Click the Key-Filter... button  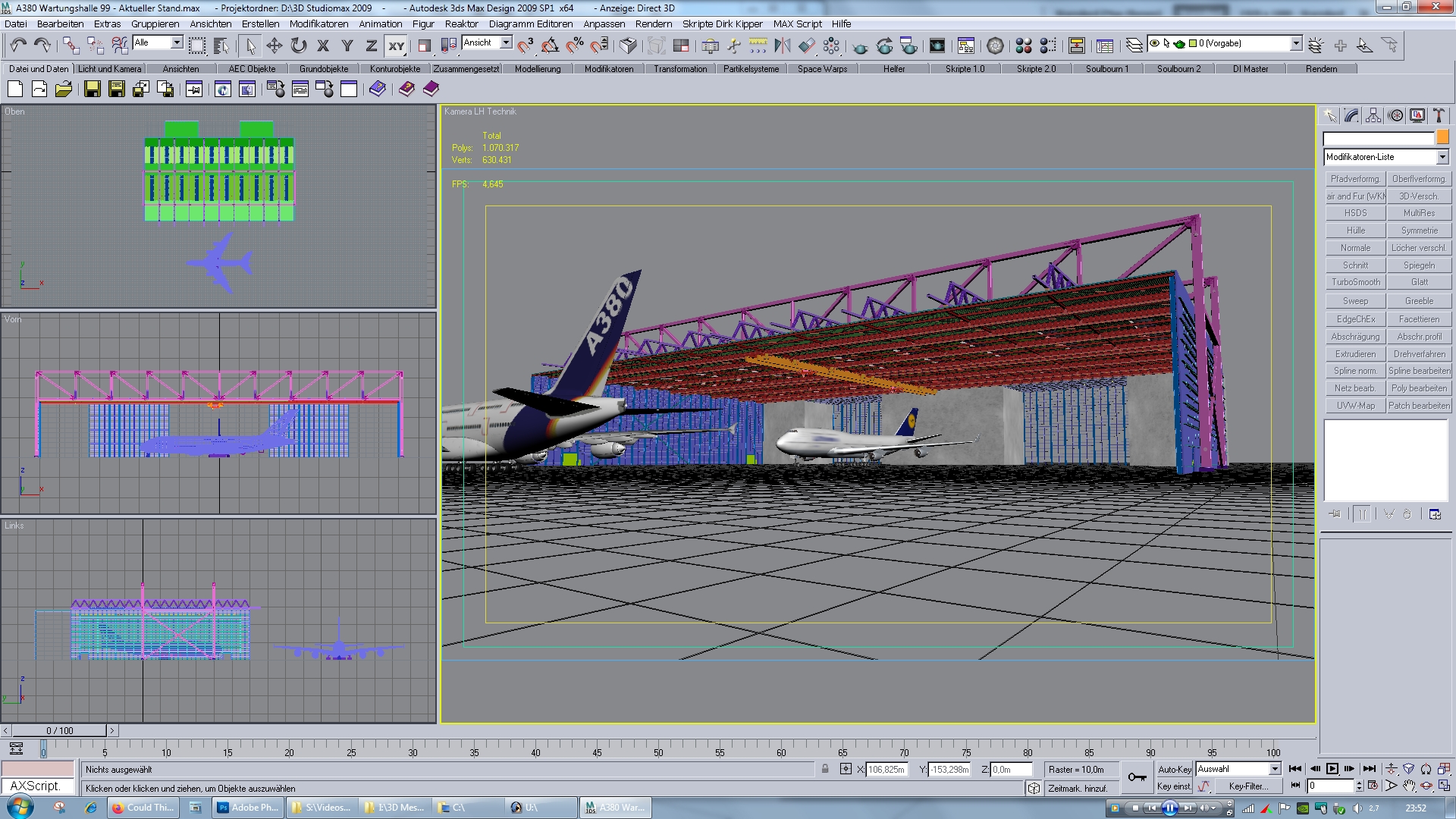[x=1248, y=786]
